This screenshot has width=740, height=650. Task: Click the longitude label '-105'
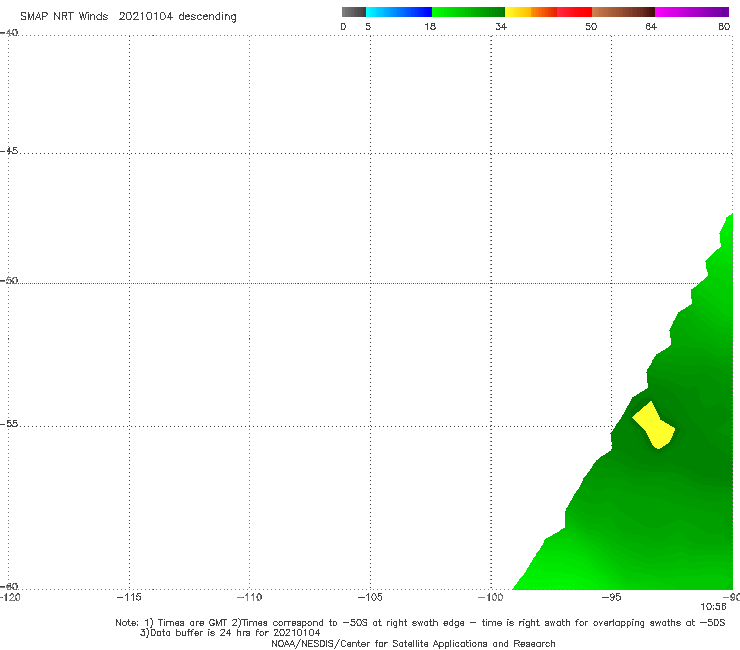tap(370, 597)
